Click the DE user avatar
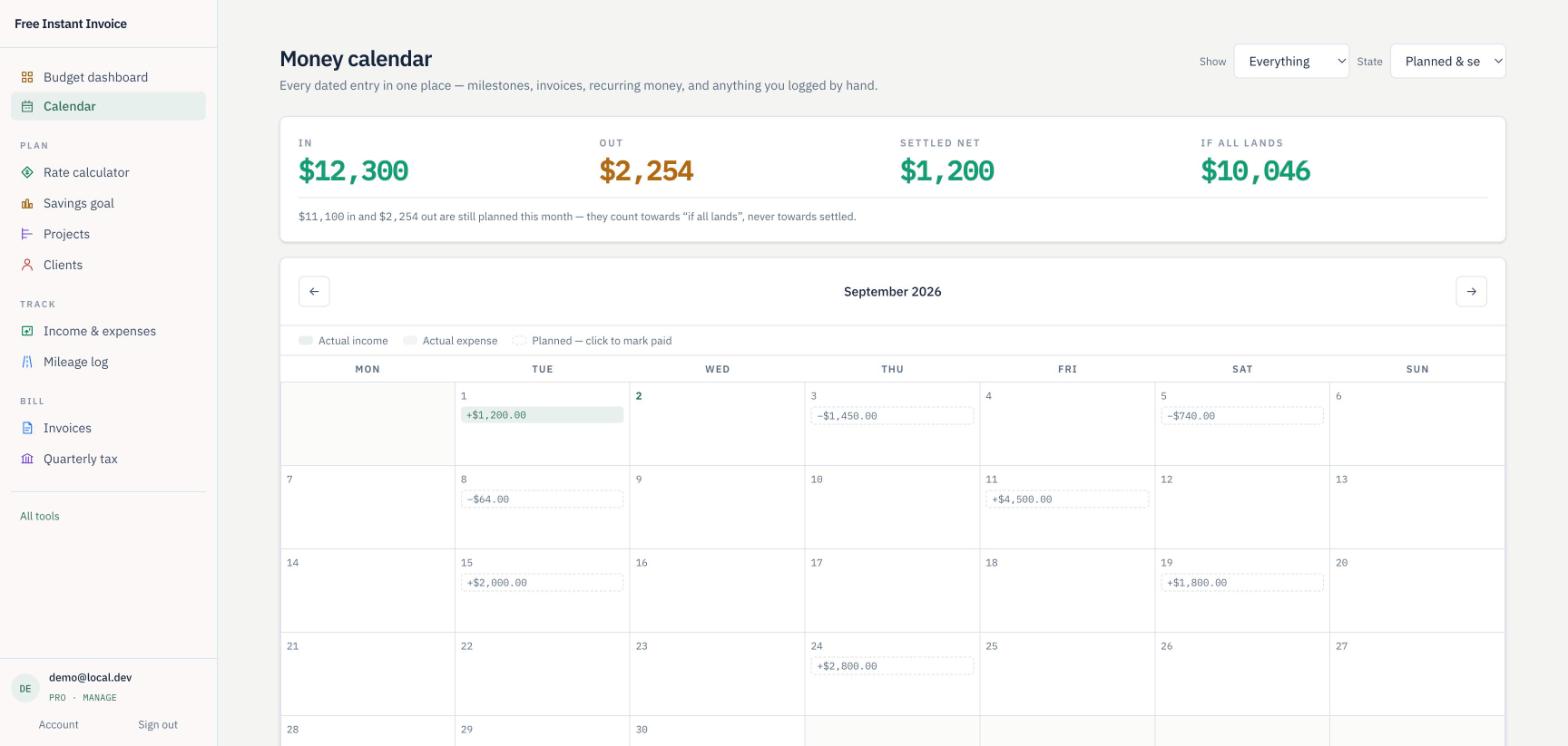1568x746 pixels. click(26, 688)
